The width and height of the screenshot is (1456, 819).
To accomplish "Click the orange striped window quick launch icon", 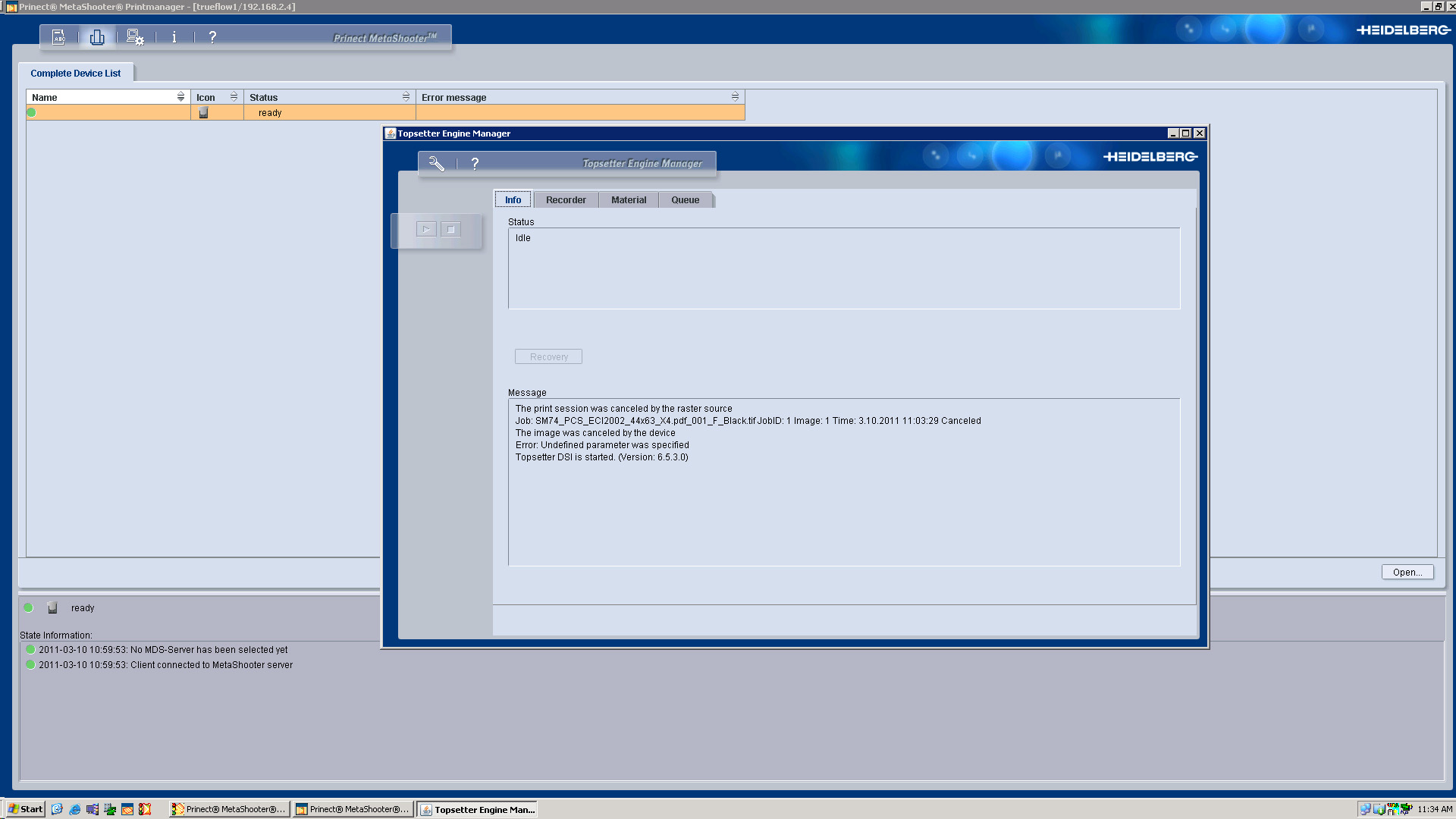I will (x=127, y=809).
